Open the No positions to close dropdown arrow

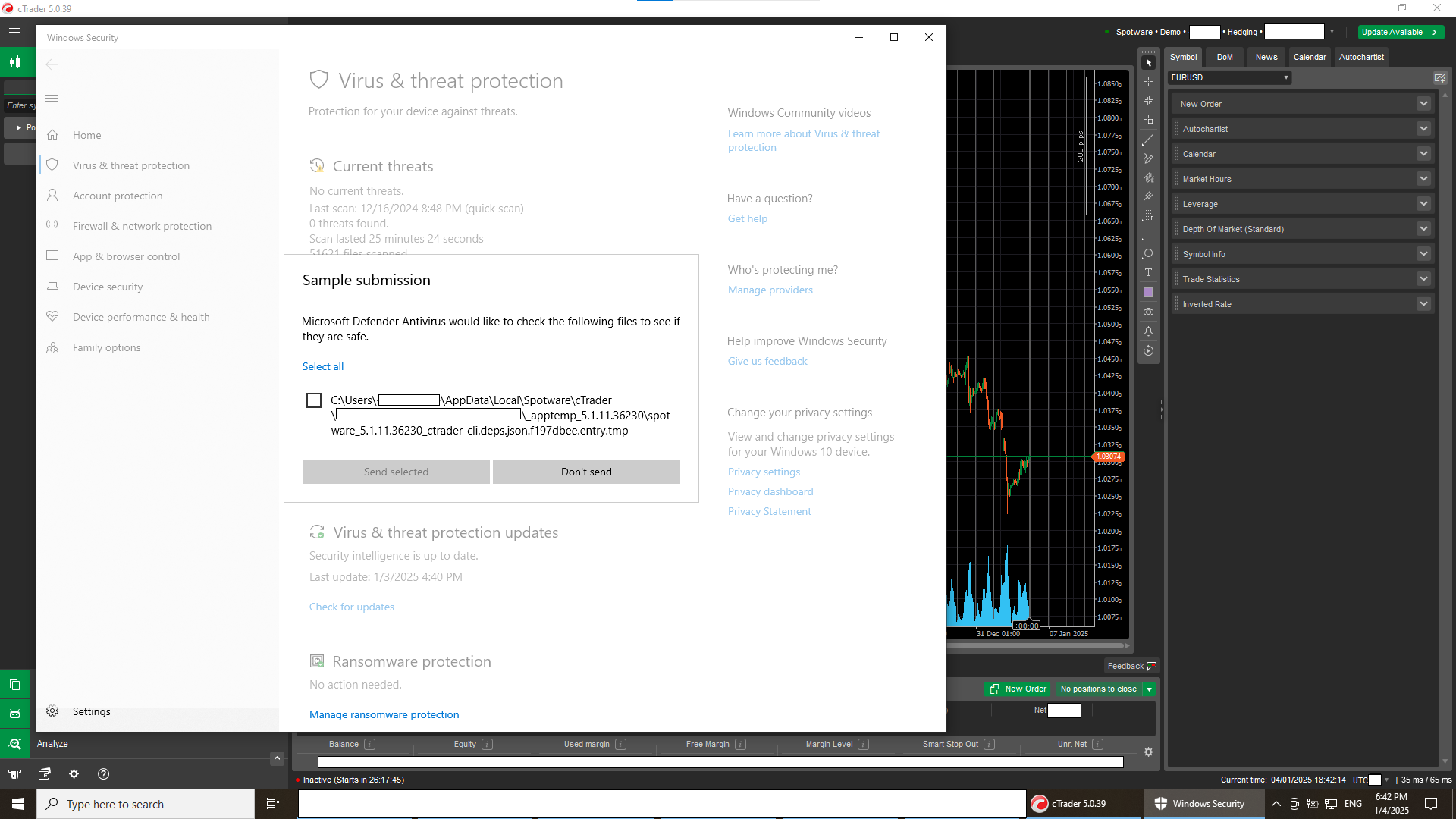pos(1149,689)
